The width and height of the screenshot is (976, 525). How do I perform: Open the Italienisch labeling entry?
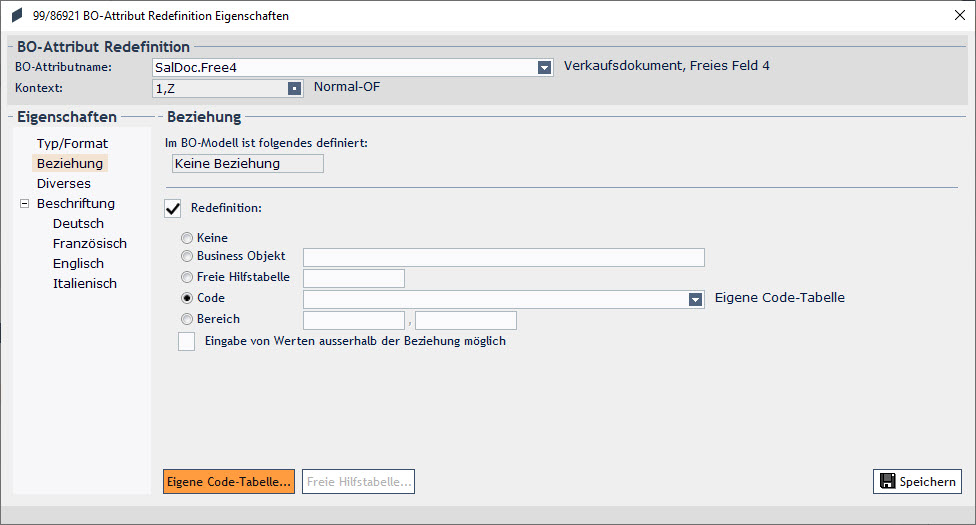(85, 283)
